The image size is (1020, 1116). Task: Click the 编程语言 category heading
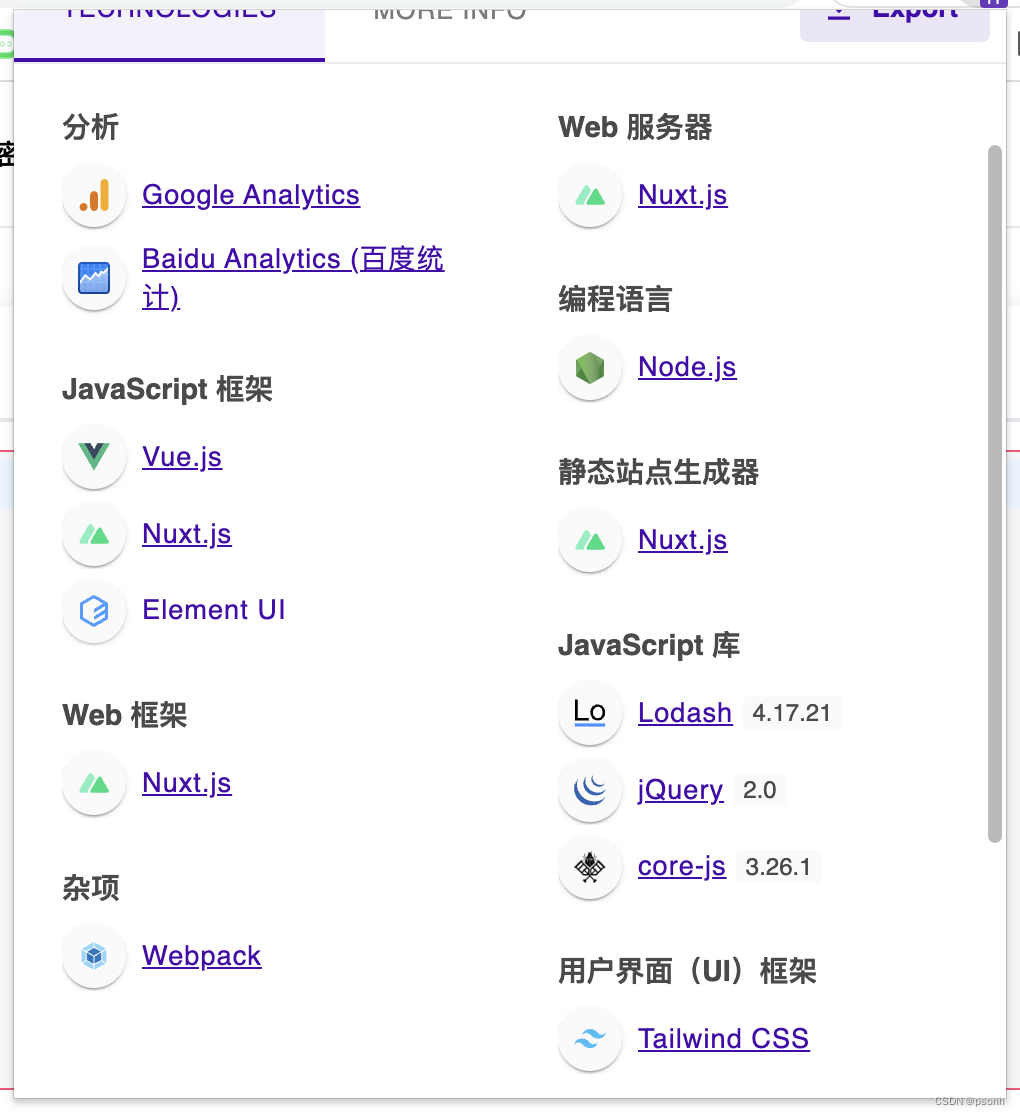tap(616, 299)
